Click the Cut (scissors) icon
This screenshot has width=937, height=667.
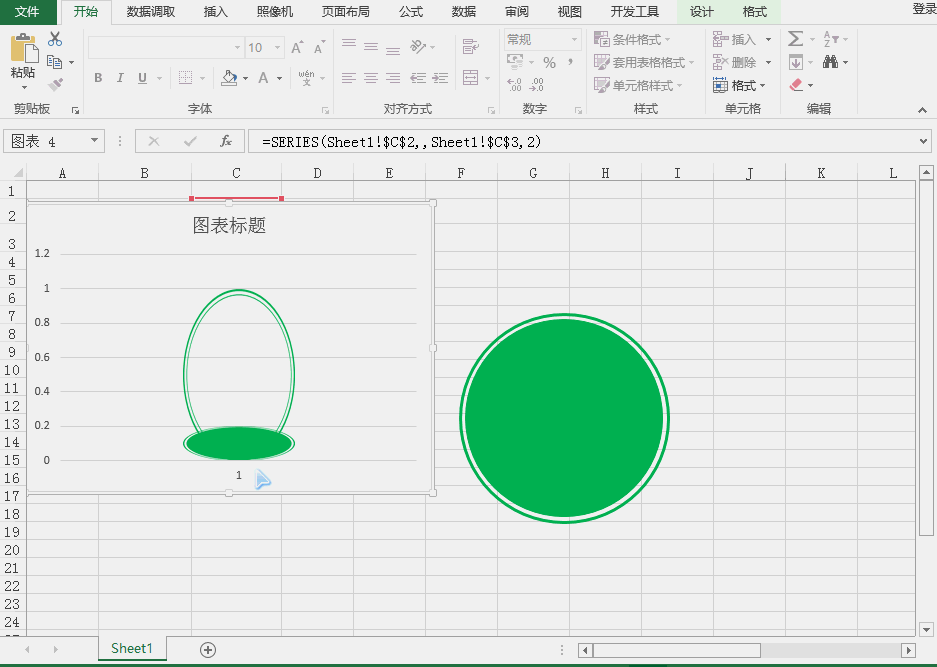[x=55, y=37]
